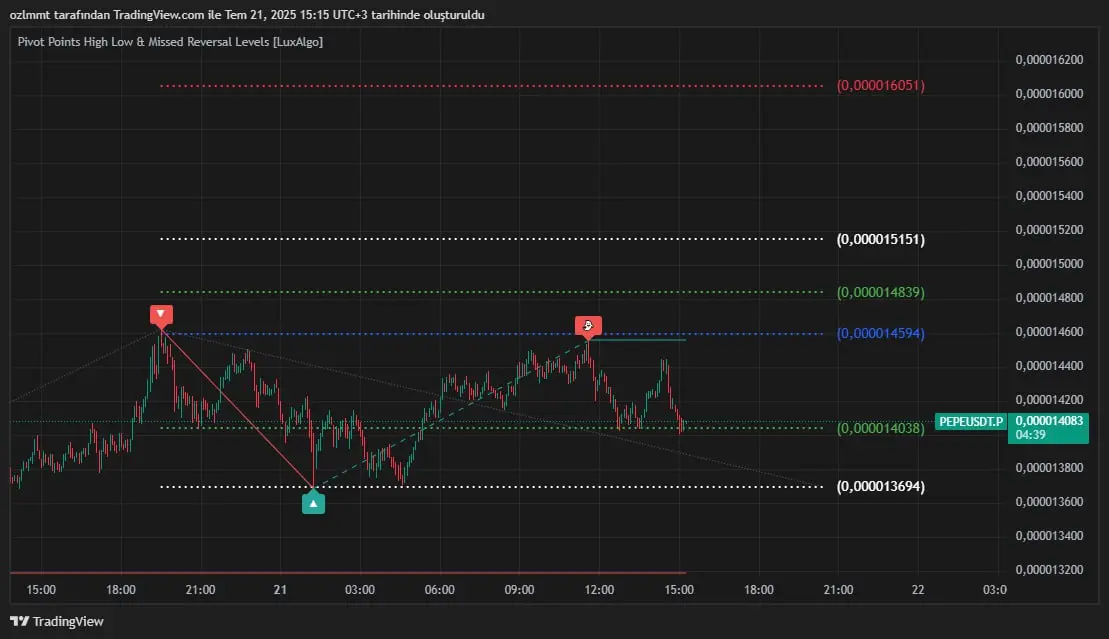
Task: Click the header text by ozlmmt about TradingView.com
Action: click(x=247, y=15)
